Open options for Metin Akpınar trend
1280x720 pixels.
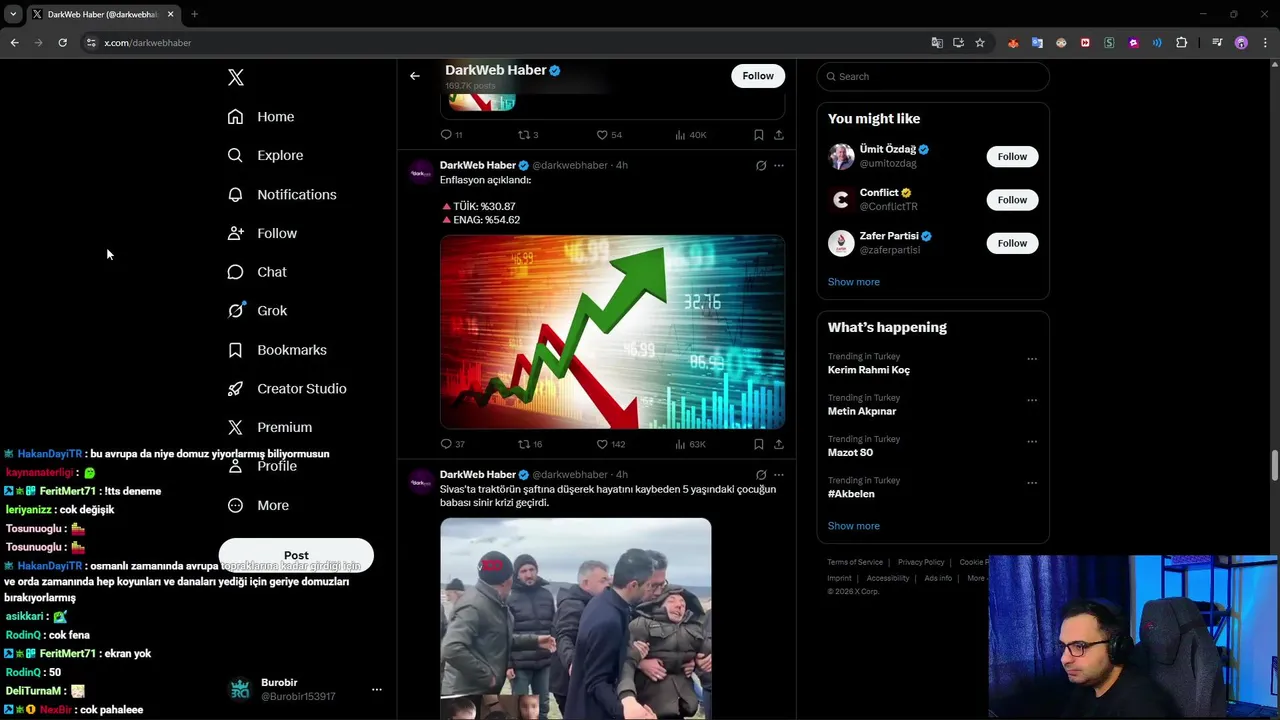(x=1032, y=400)
